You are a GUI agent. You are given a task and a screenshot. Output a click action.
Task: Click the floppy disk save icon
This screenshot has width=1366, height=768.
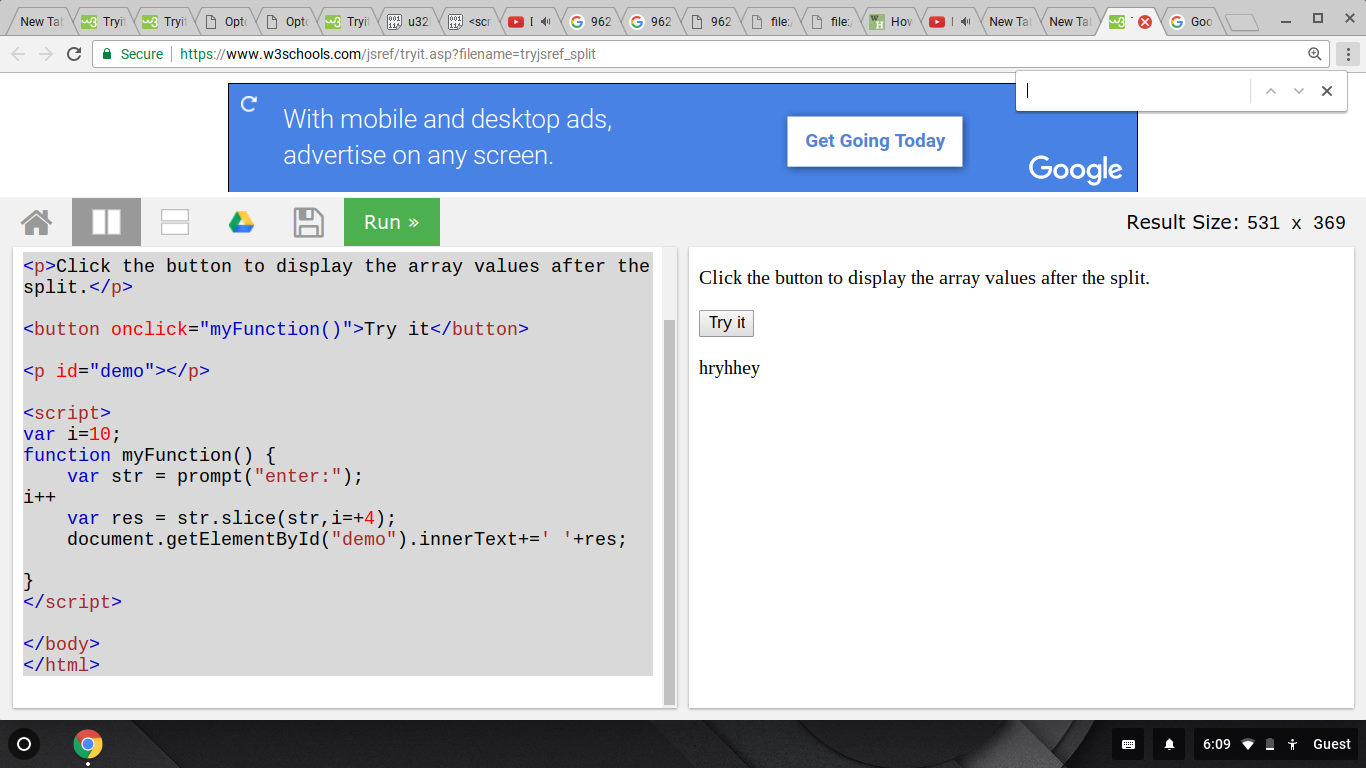click(309, 222)
